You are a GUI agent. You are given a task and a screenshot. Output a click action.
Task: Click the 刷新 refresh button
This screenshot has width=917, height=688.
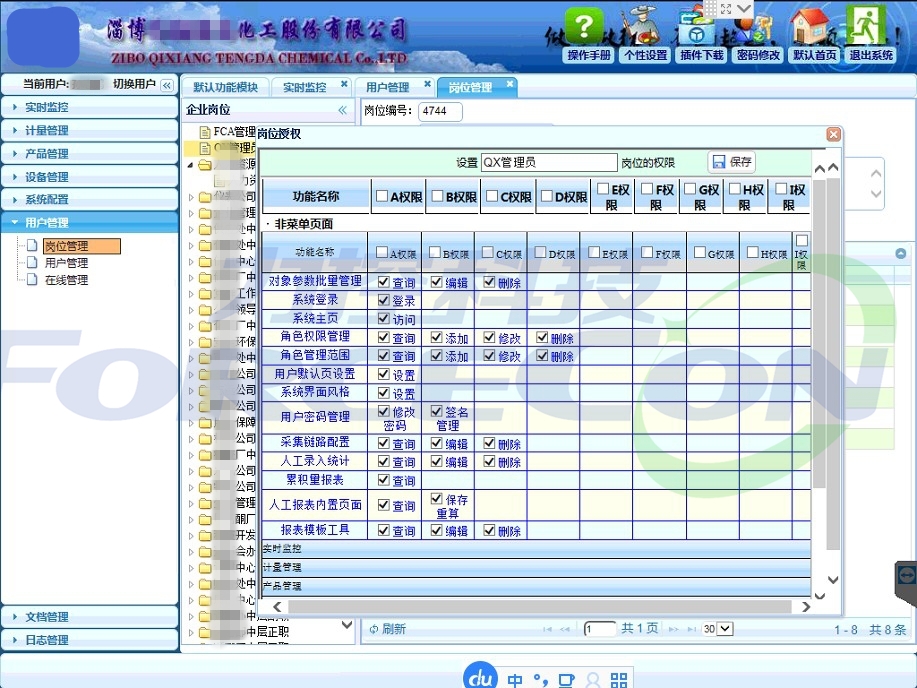(388, 629)
